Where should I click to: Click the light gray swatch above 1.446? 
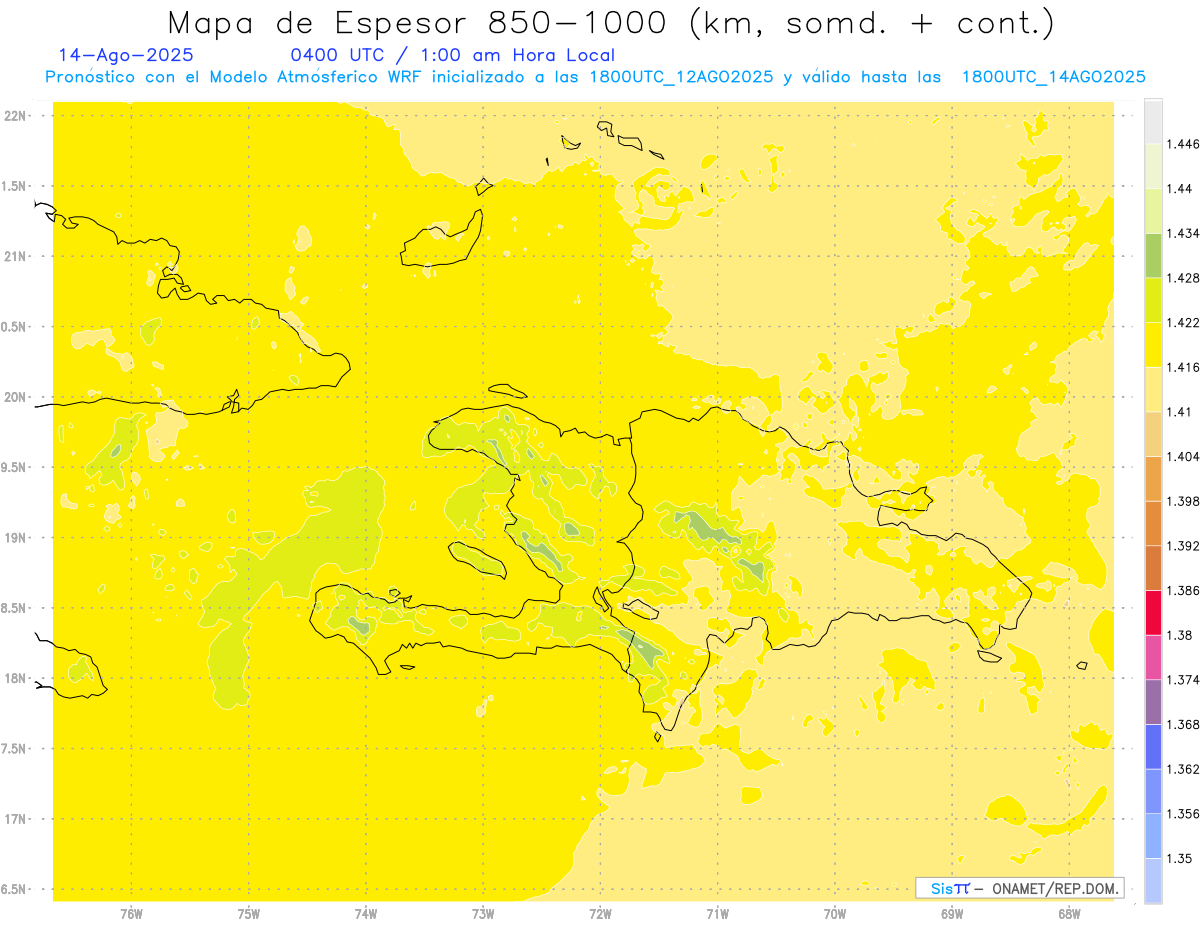(x=1153, y=122)
